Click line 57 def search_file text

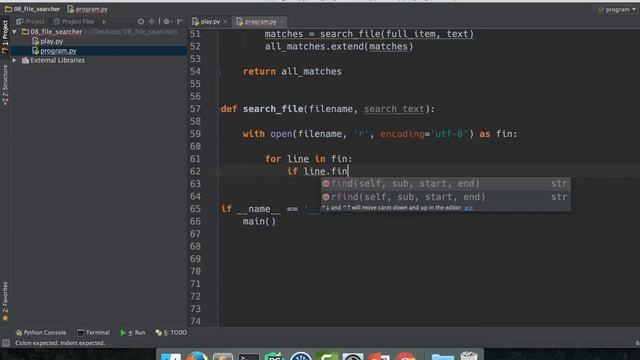[x=328, y=109]
